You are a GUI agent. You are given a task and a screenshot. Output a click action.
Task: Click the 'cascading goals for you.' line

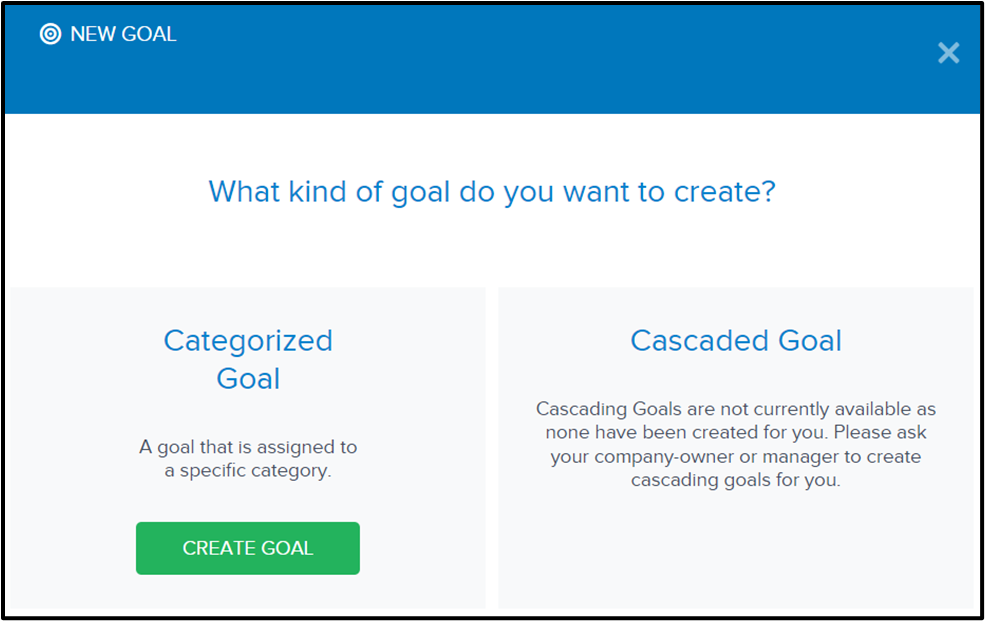point(736,480)
